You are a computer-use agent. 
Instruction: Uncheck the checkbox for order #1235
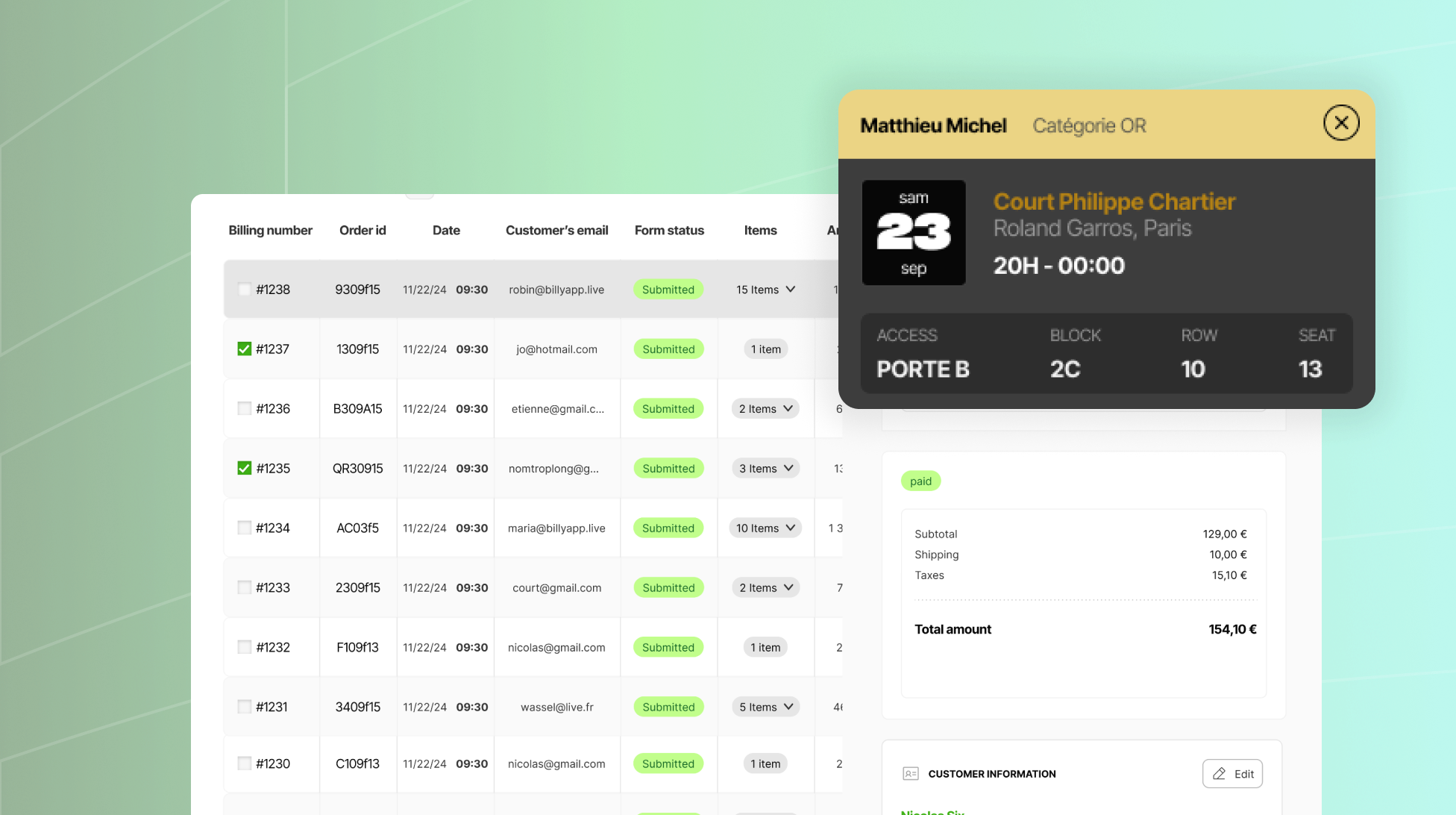click(244, 469)
